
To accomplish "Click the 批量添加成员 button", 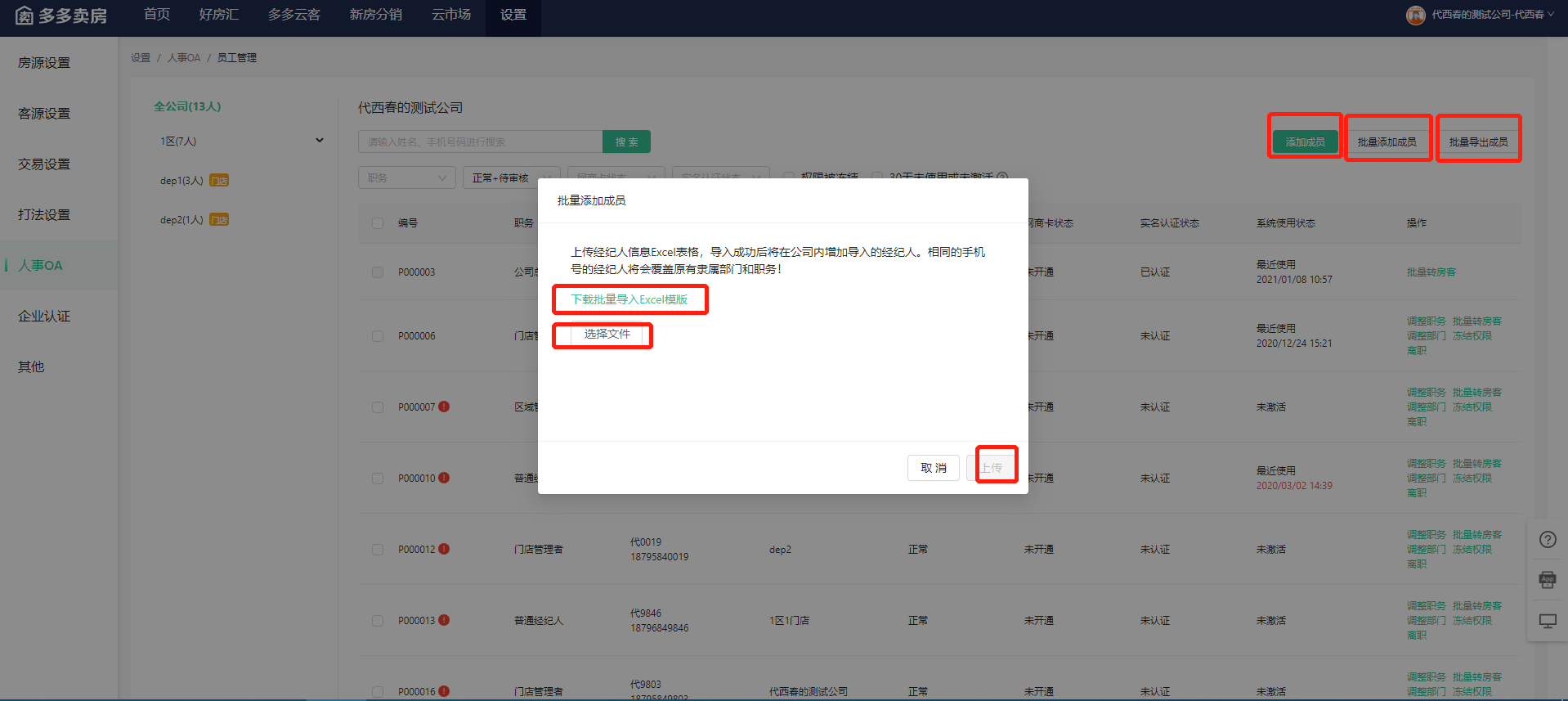I will coord(1387,142).
